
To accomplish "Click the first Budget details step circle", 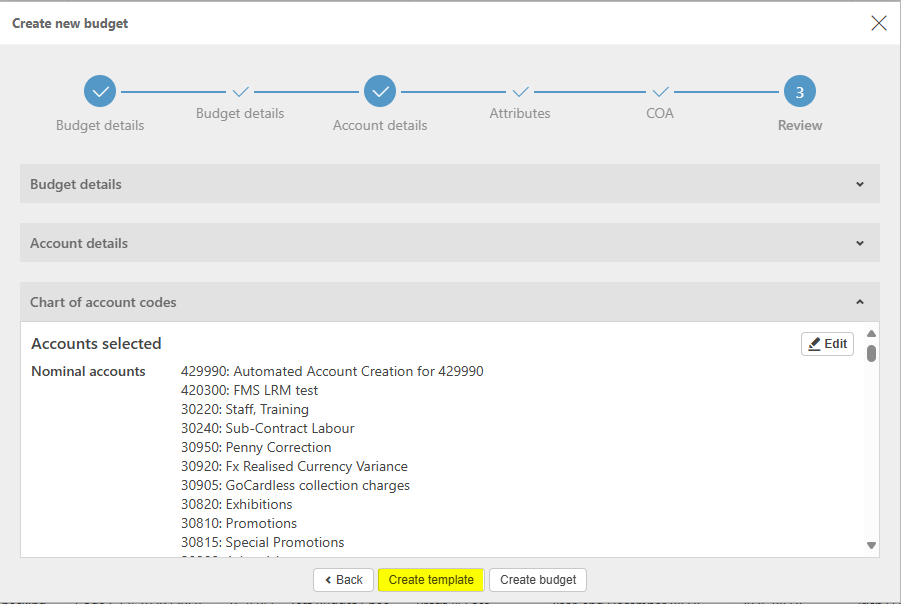I will coord(100,92).
